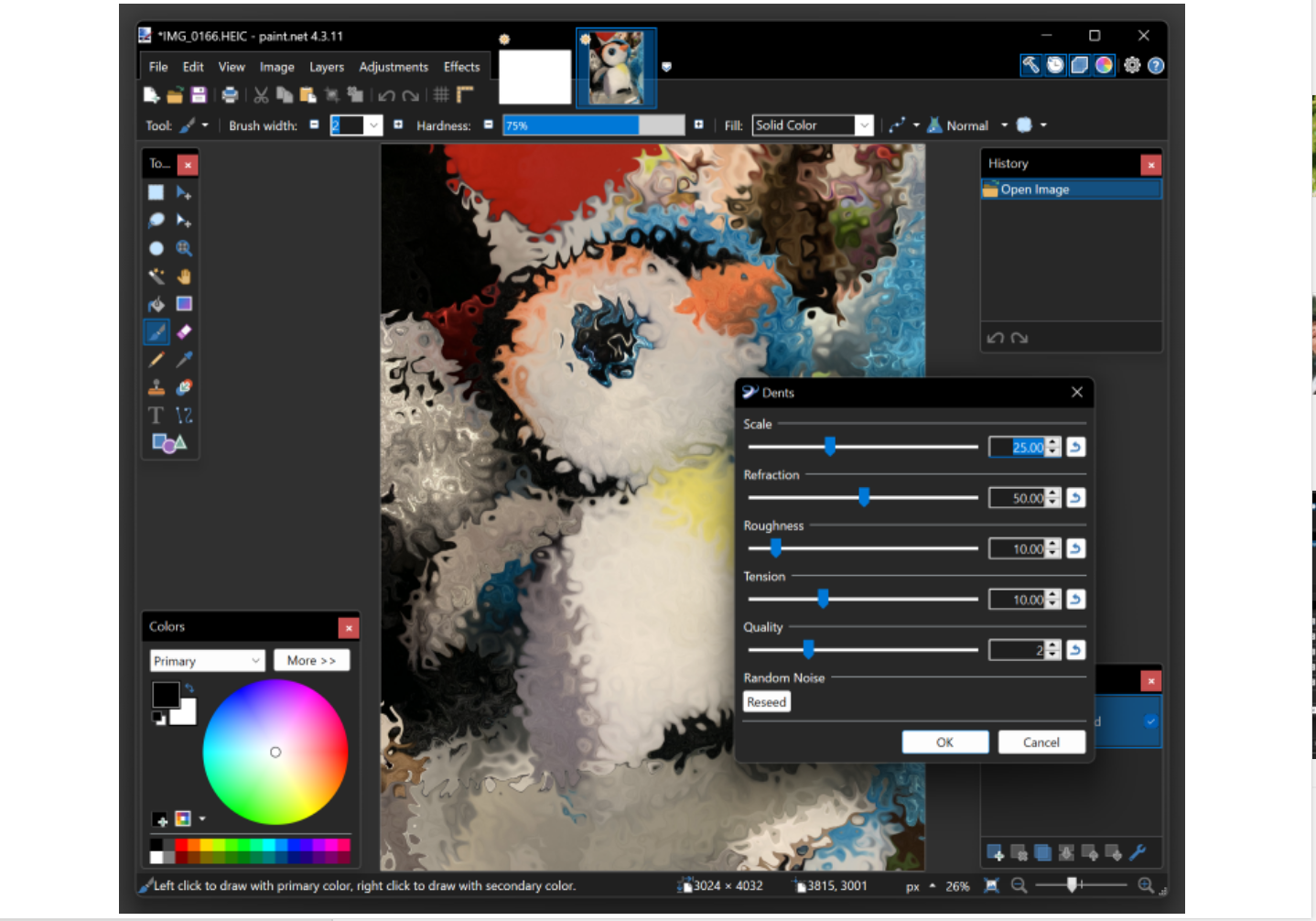Add a new layer in the Layers panel
This screenshot has height=921, width=1316.
(x=997, y=852)
